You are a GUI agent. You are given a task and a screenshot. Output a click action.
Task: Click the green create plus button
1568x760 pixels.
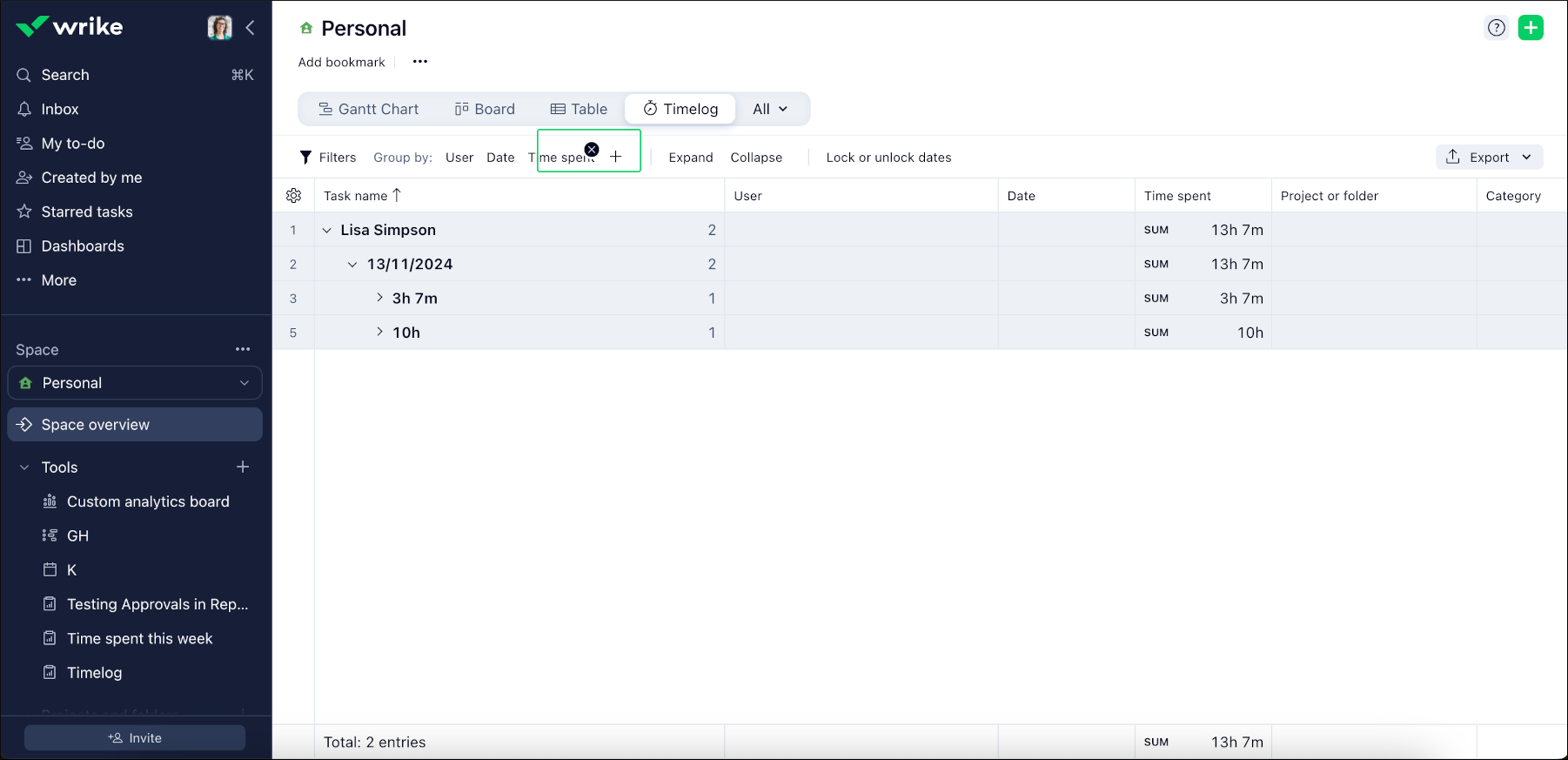(1531, 28)
